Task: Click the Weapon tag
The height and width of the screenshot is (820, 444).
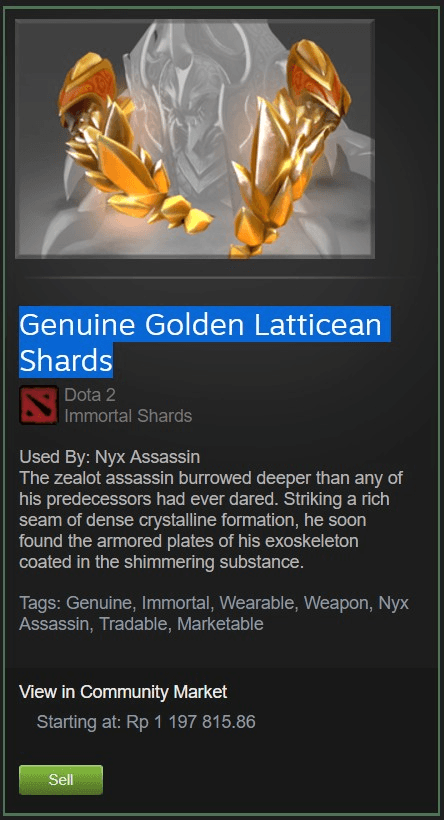Action: coord(336,603)
